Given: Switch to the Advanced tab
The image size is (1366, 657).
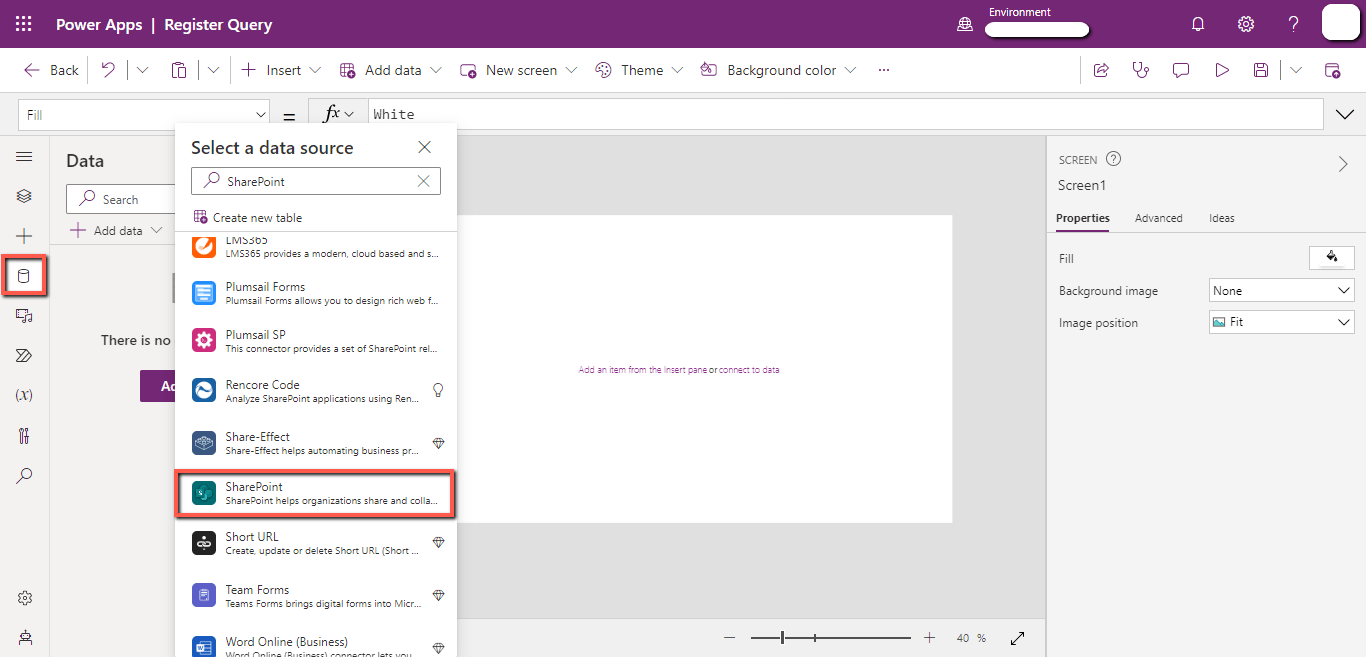Looking at the screenshot, I should (x=1159, y=218).
